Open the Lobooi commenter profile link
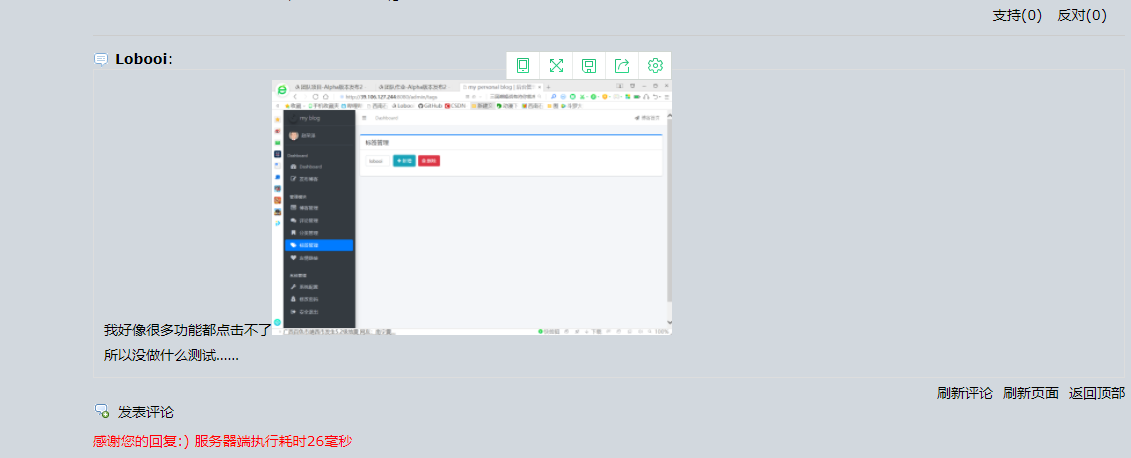1131x458 pixels. coord(141,59)
